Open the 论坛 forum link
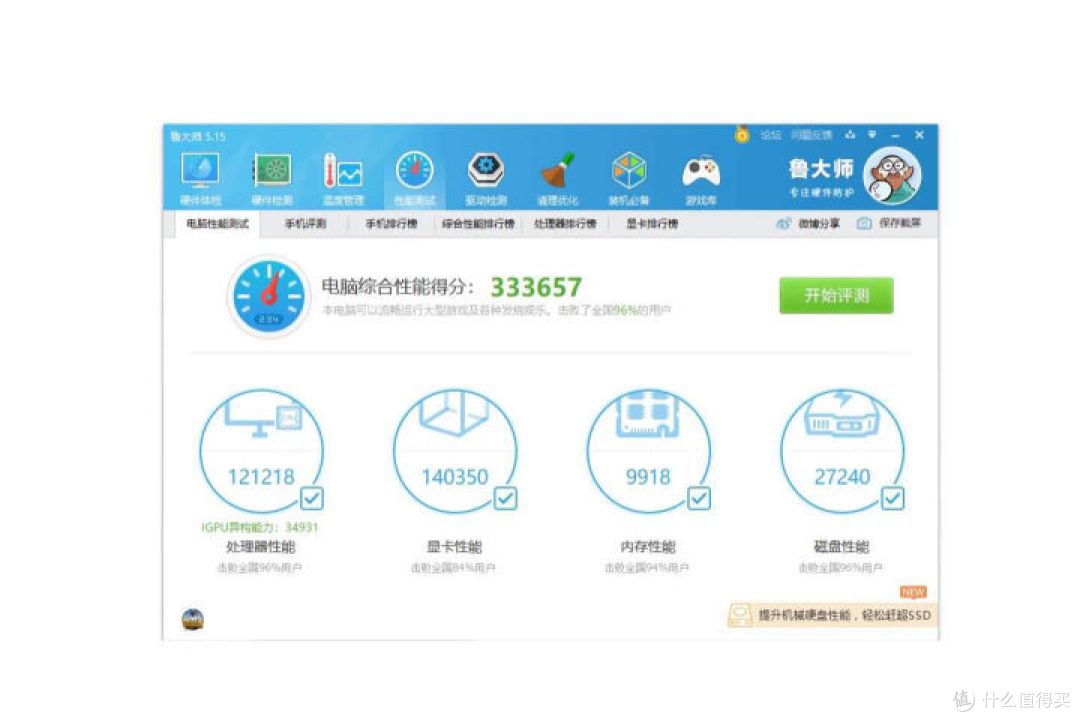Screen dimensions: 1080x722 pos(771,135)
